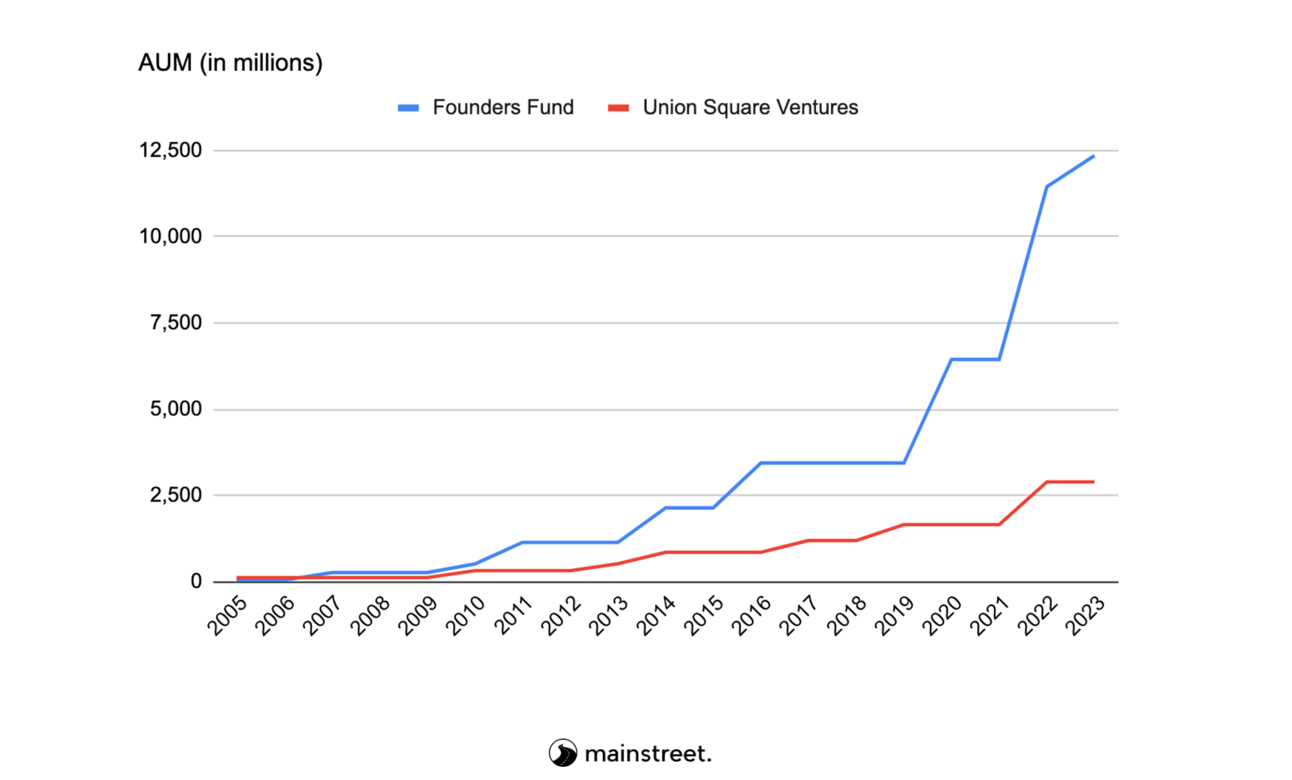This screenshot has width=1292, height=780.
Task: Click the 2019 x-axis label
Action: [895, 614]
